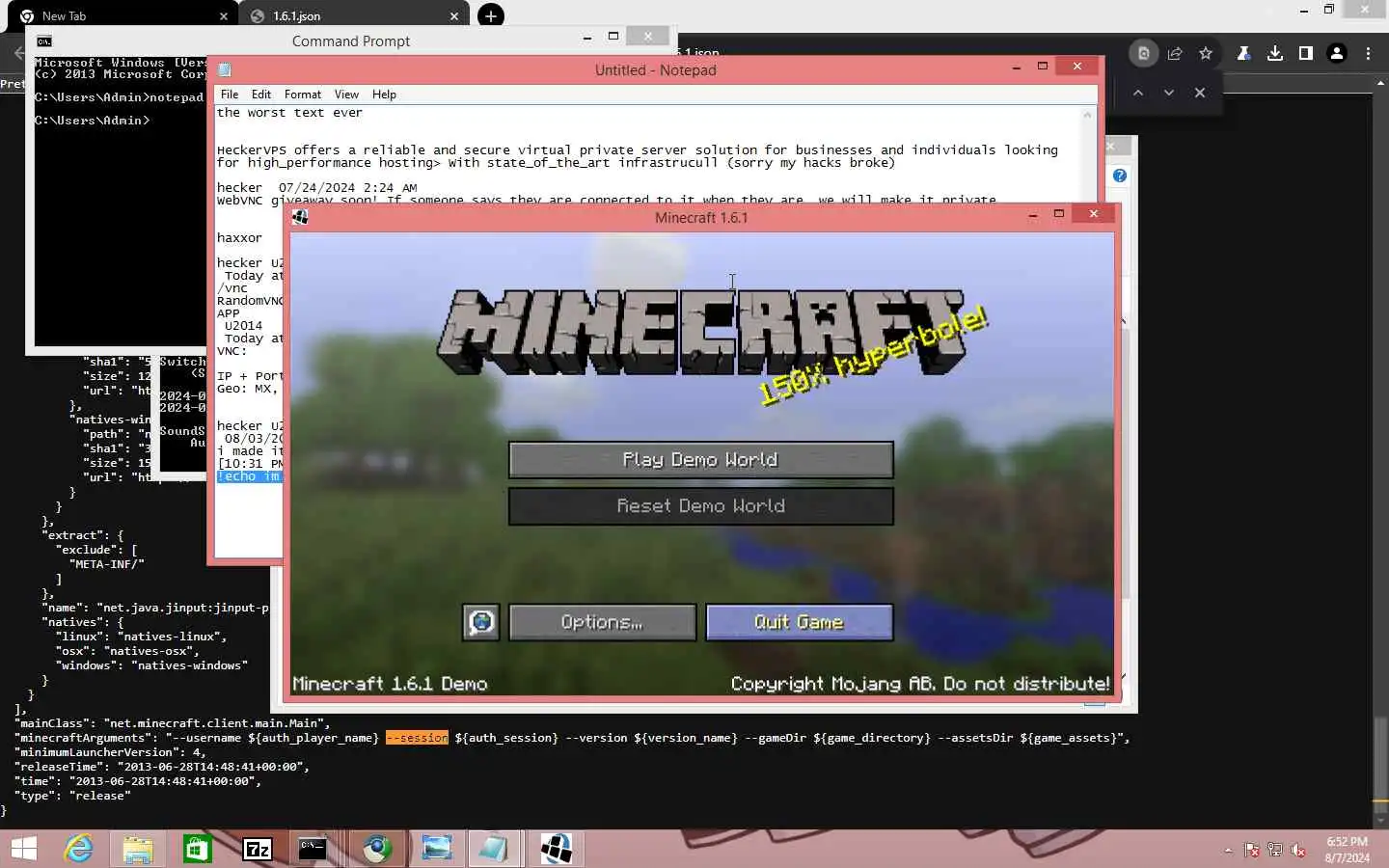
Task: Click 'Minecraft 1.6.1 Demo' version text
Action: [x=390, y=684]
